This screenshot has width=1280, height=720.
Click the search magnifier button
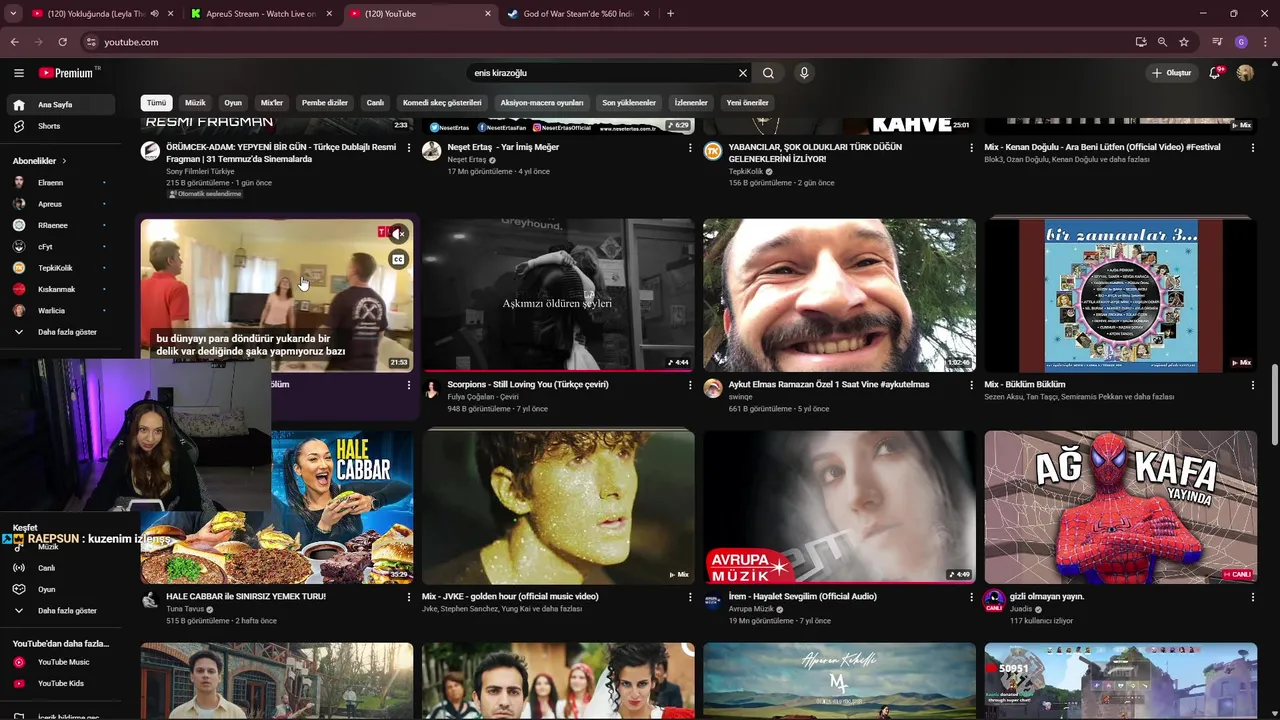[768, 73]
